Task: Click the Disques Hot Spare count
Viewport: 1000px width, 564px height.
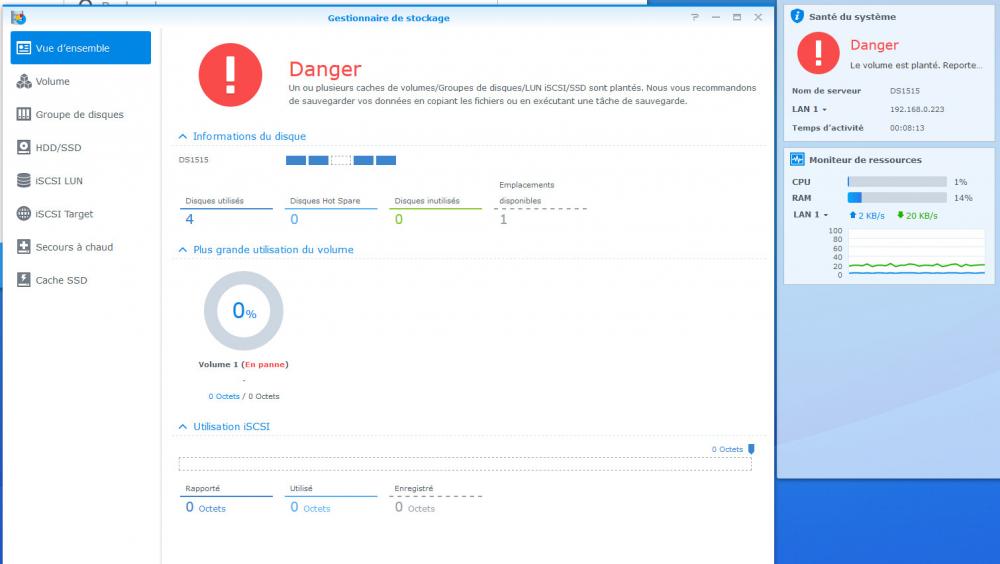Action: 294,219
